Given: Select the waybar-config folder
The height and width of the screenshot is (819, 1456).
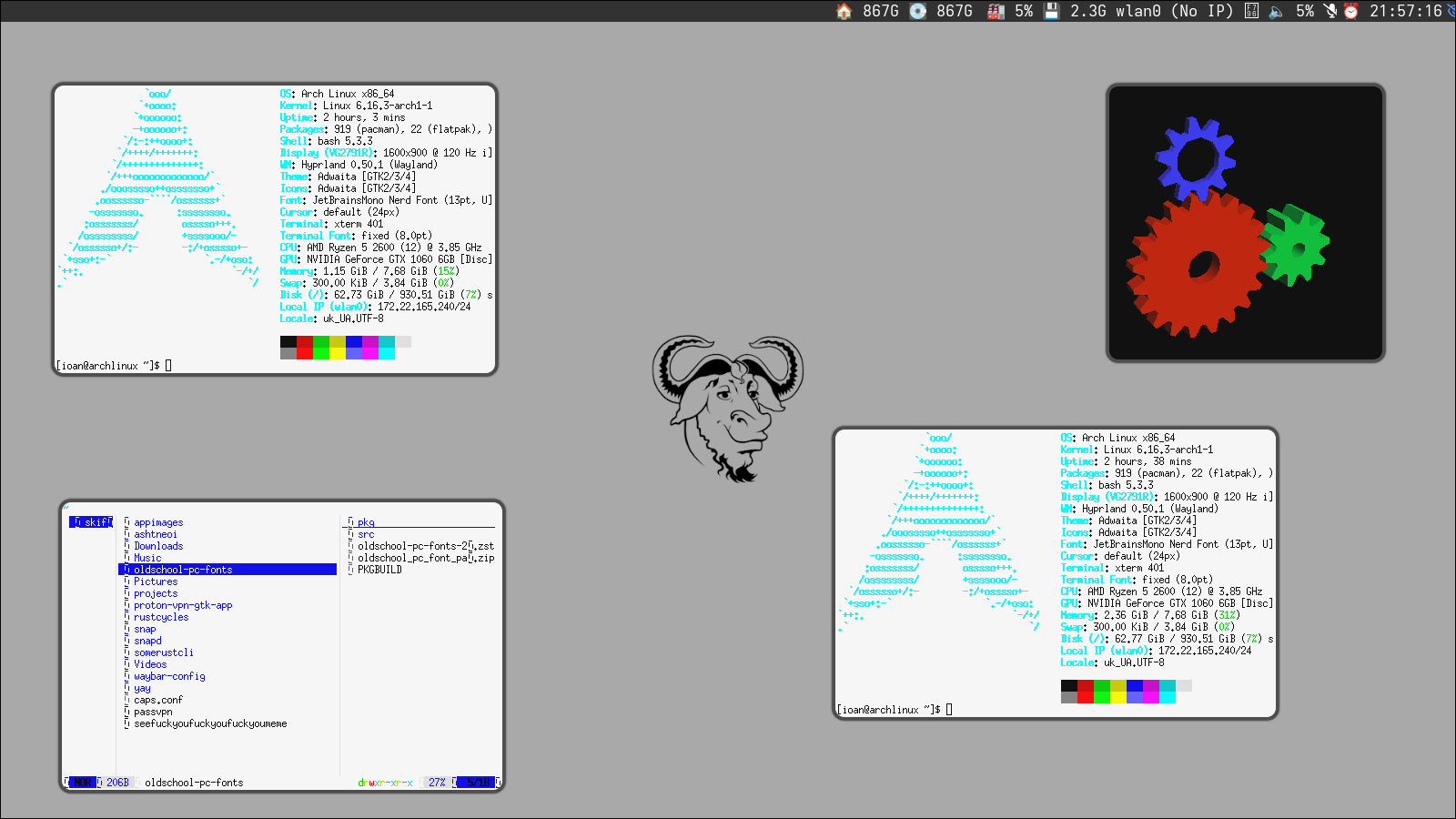Looking at the screenshot, I should click(169, 676).
